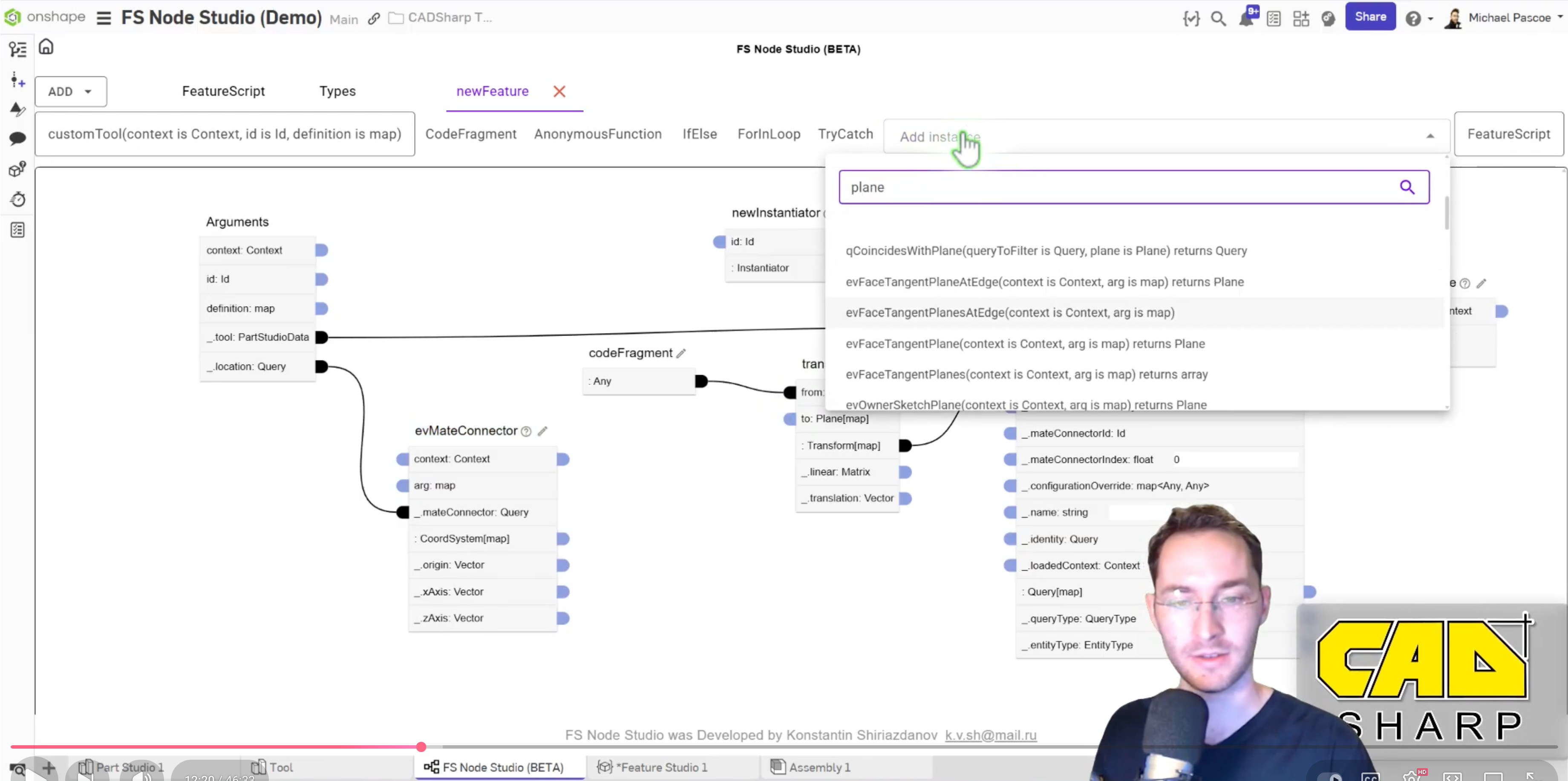Click the Main branch label
The image size is (1568, 781).
pyautogui.click(x=343, y=20)
